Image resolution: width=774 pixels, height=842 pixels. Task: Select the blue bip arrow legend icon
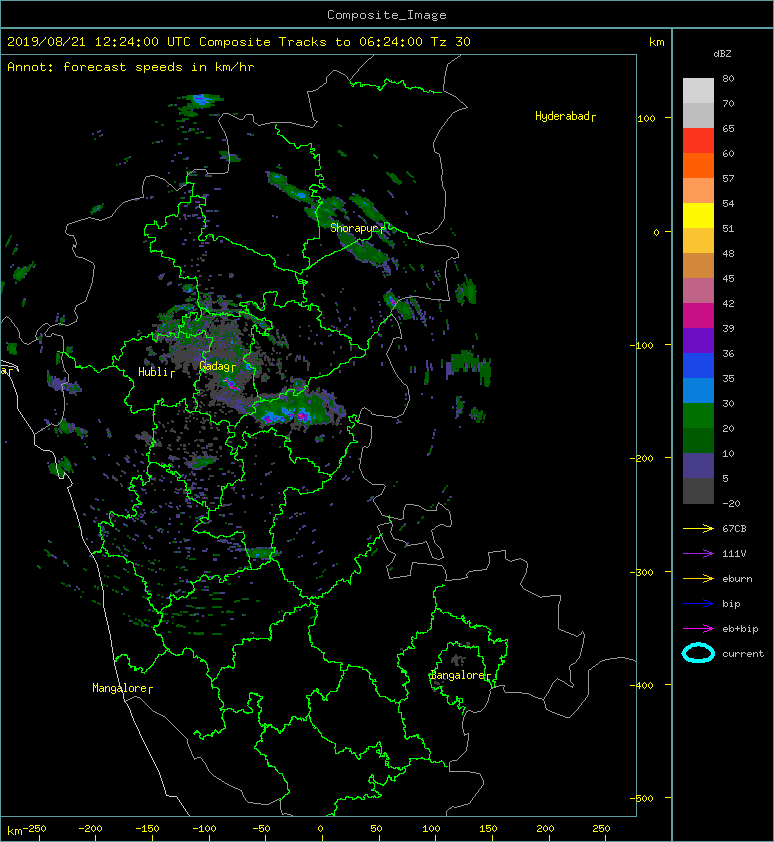coord(698,604)
